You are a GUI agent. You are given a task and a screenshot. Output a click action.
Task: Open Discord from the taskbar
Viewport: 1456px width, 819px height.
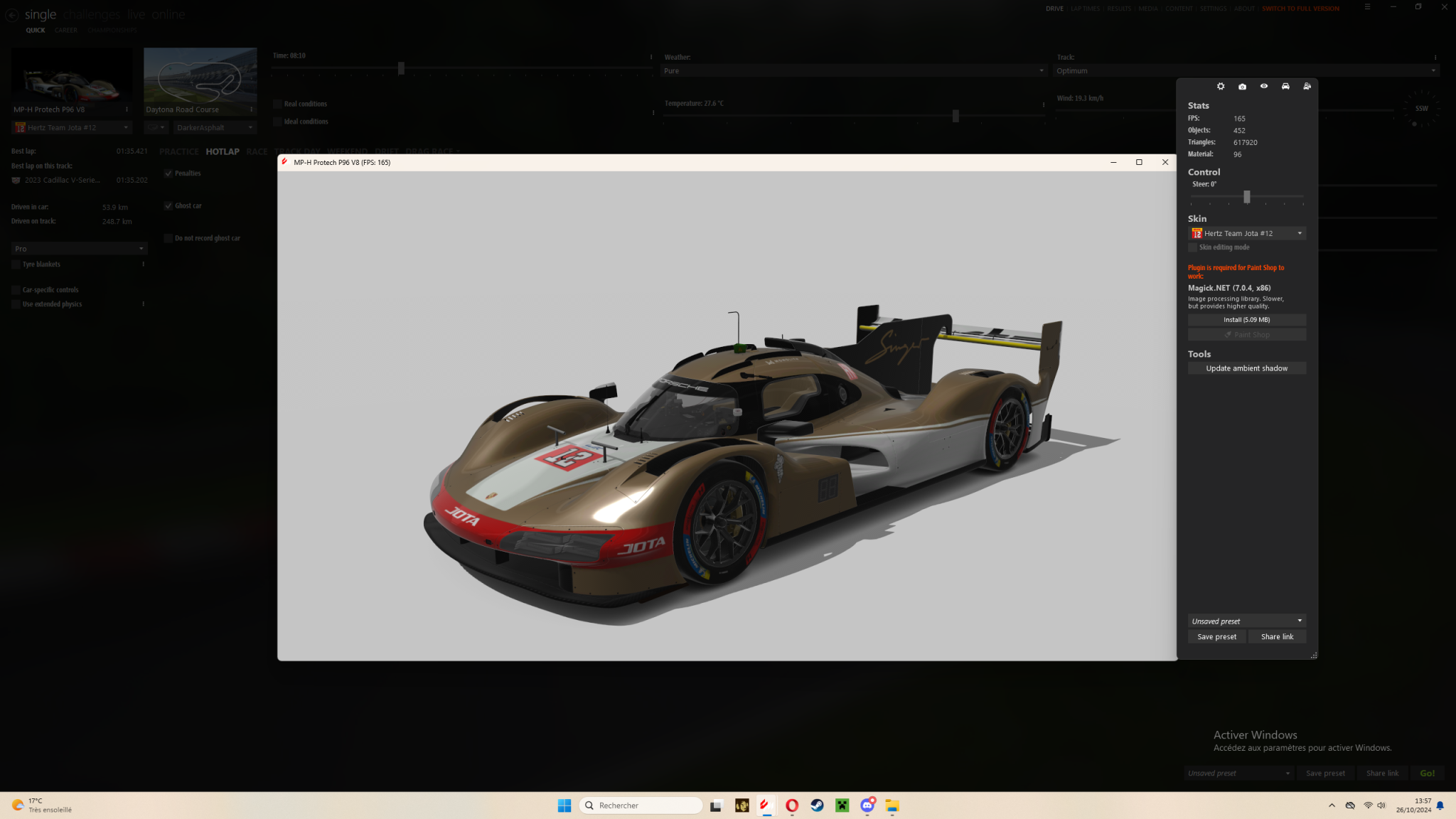coord(867,805)
